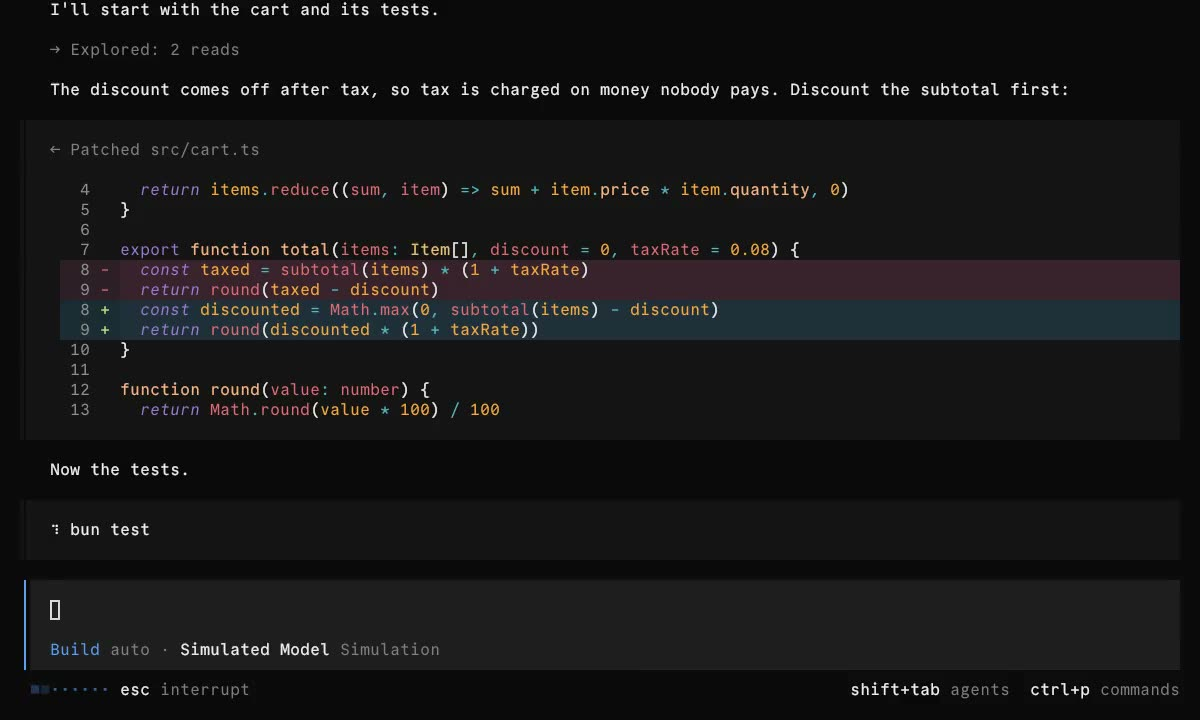1200x720 pixels.
Task: Click removed line 'const taxed = subtotal(items)'
Action: click(620, 269)
